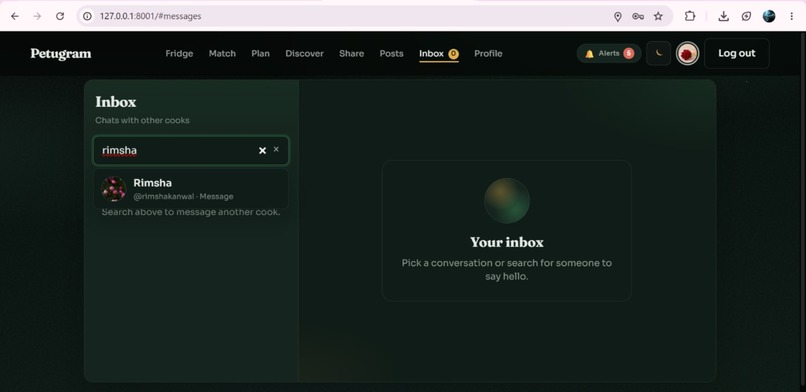Clear search with the bold X
The width and height of the screenshot is (806, 392).
[x=262, y=151]
